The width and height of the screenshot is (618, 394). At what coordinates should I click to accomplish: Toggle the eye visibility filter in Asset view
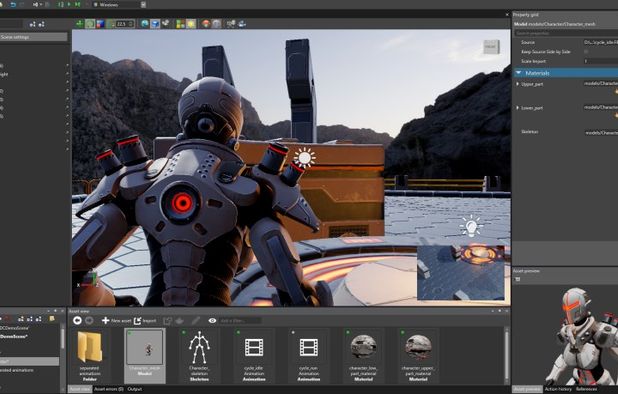(212, 321)
